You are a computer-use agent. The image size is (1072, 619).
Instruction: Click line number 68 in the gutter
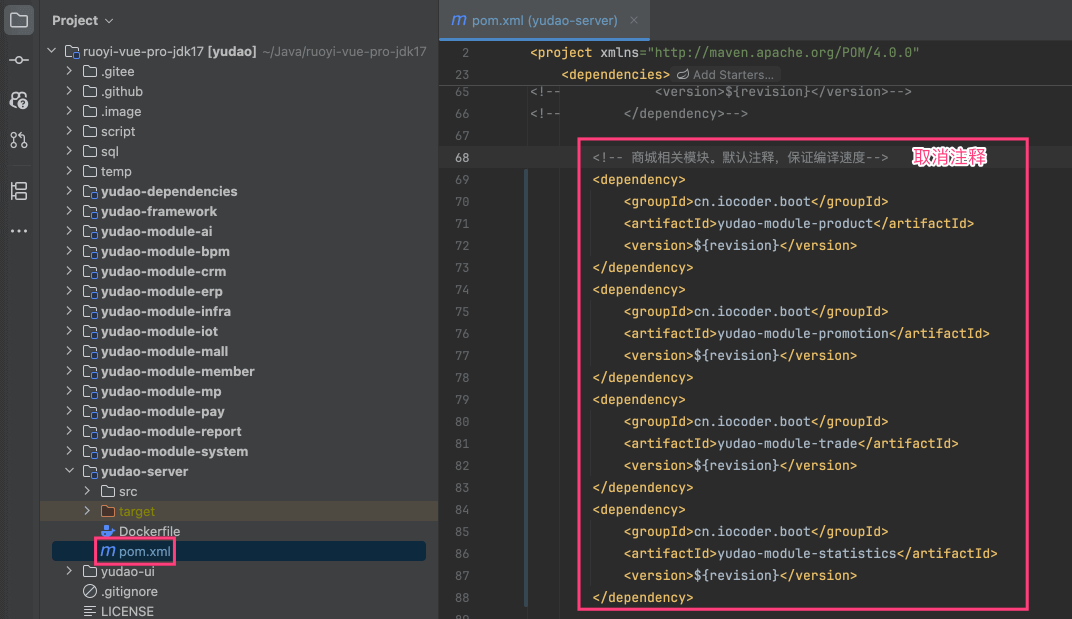click(461, 158)
